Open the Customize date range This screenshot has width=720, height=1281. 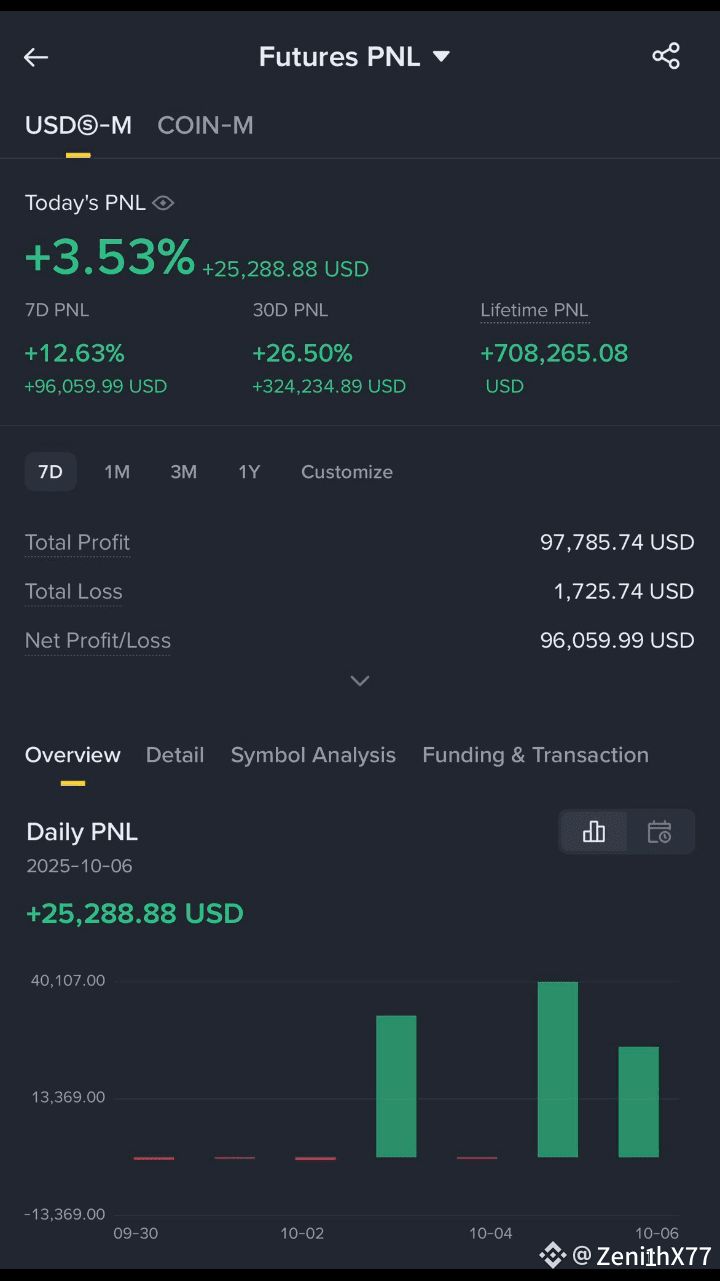347,472
